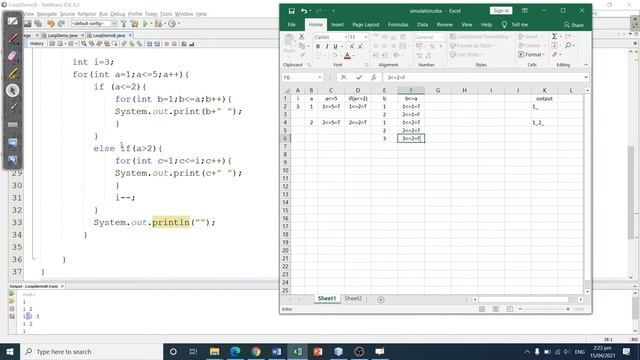The image size is (640, 360).
Task: Open the Page Layout ribbon tab
Action: coord(366,25)
